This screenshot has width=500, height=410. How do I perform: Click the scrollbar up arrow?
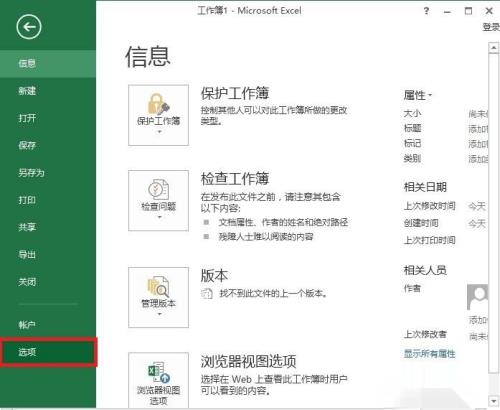493,48
